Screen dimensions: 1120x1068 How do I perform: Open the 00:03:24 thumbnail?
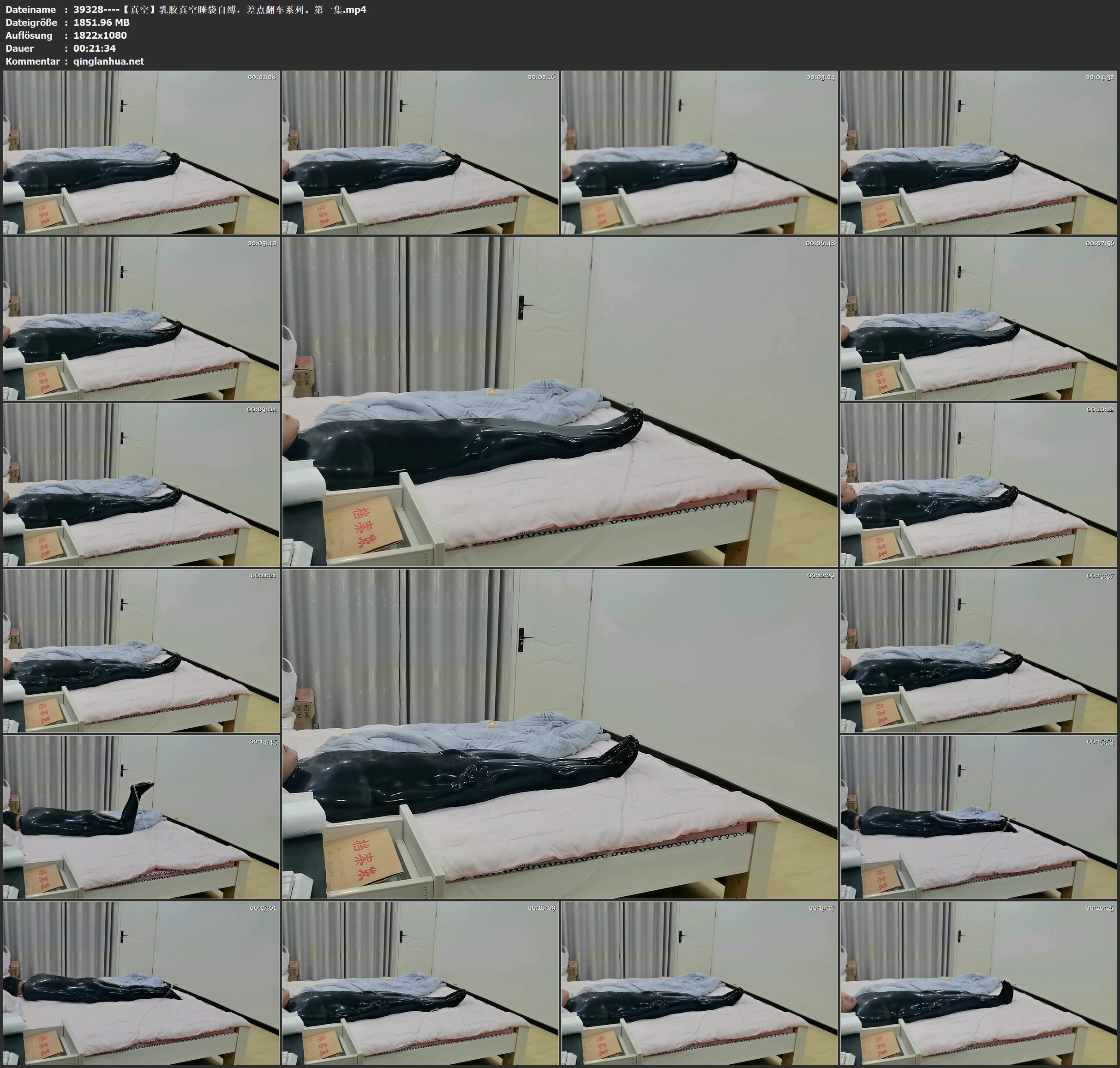coord(699,152)
